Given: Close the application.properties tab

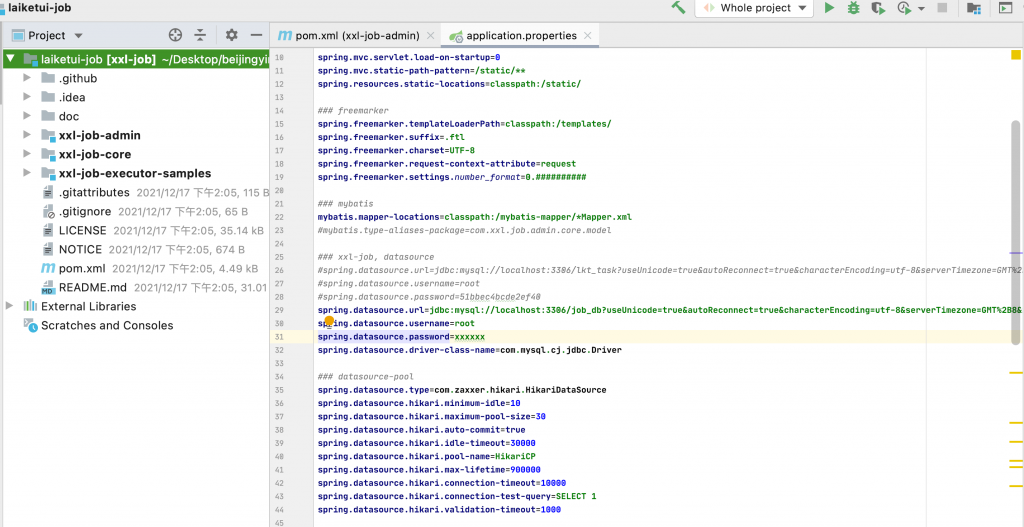Looking at the screenshot, I should tap(588, 35).
